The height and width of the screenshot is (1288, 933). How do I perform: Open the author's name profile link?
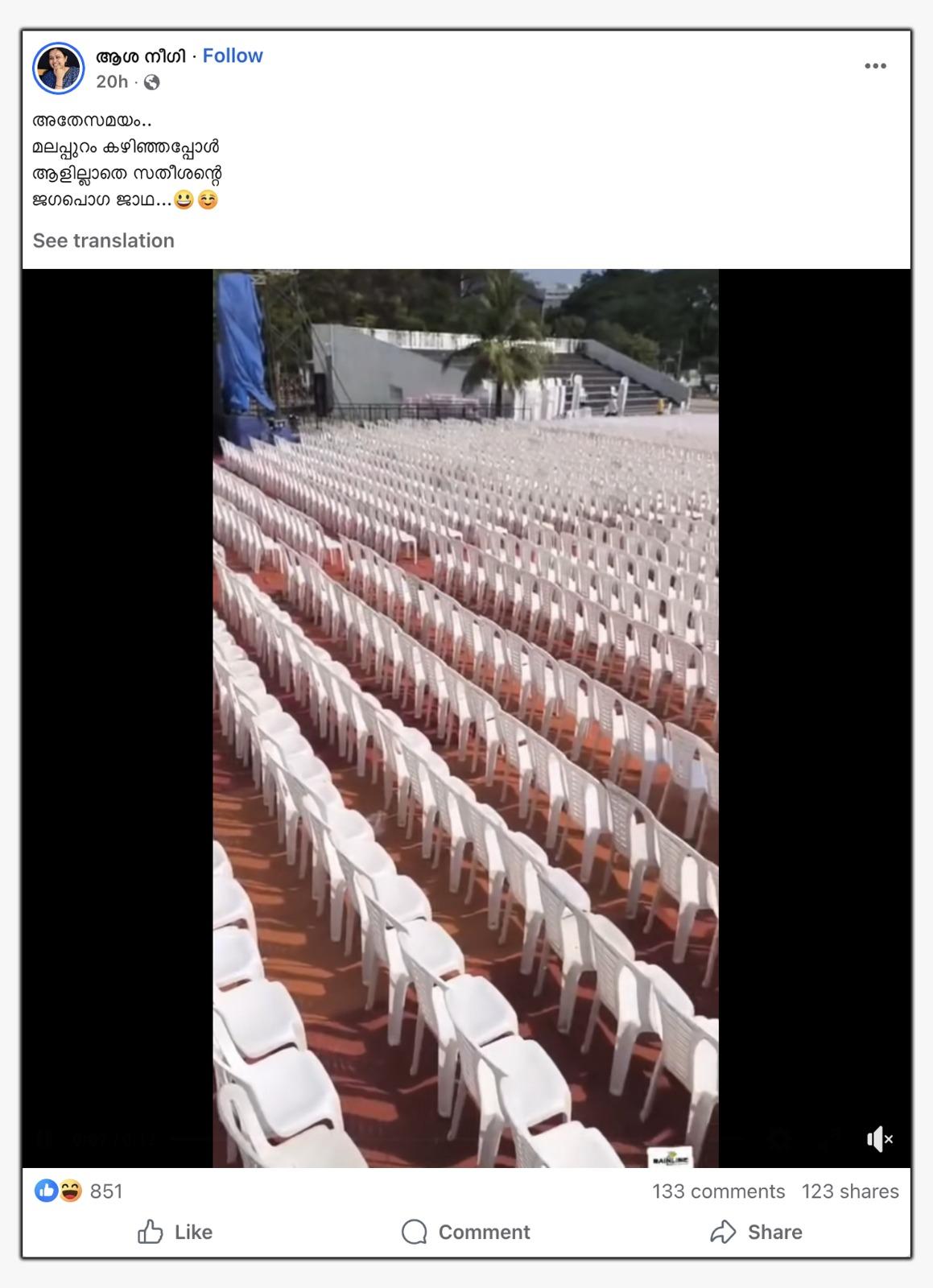(x=141, y=56)
